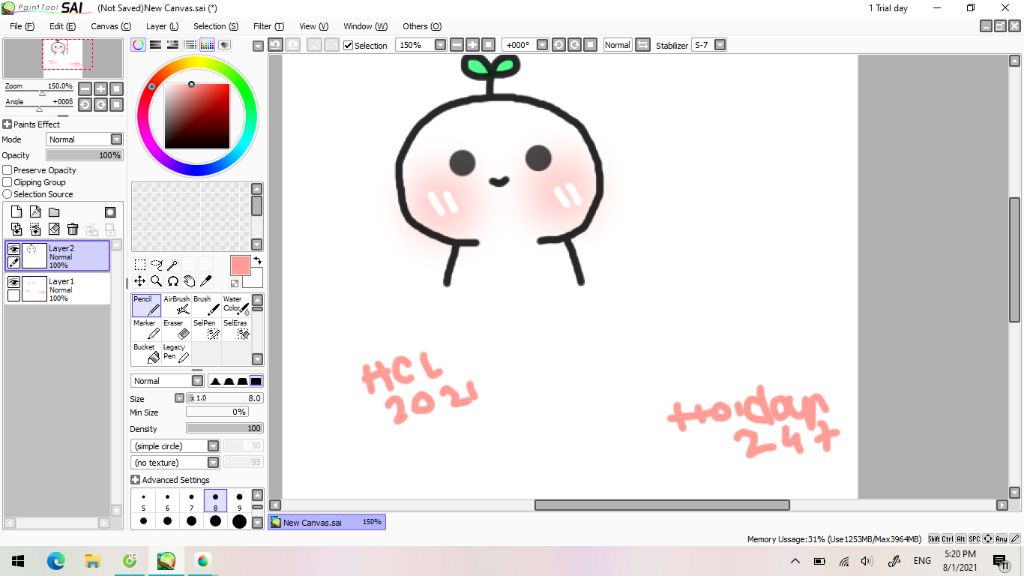Toggle the scratchpad panel icon
1024x576 pixels.
225,44
